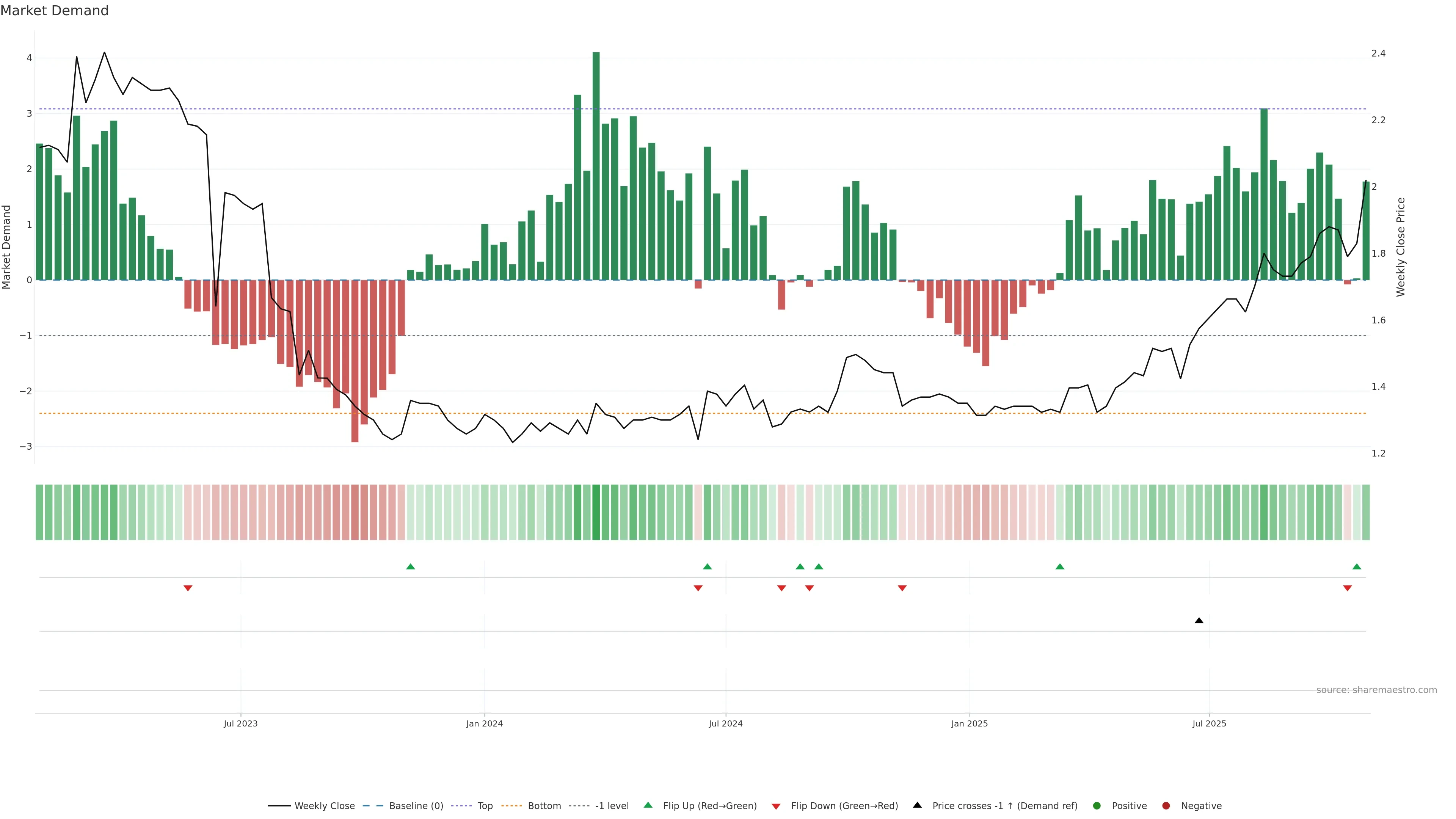
Task: Click the Market Demand chart title
Action: (x=54, y=11)
